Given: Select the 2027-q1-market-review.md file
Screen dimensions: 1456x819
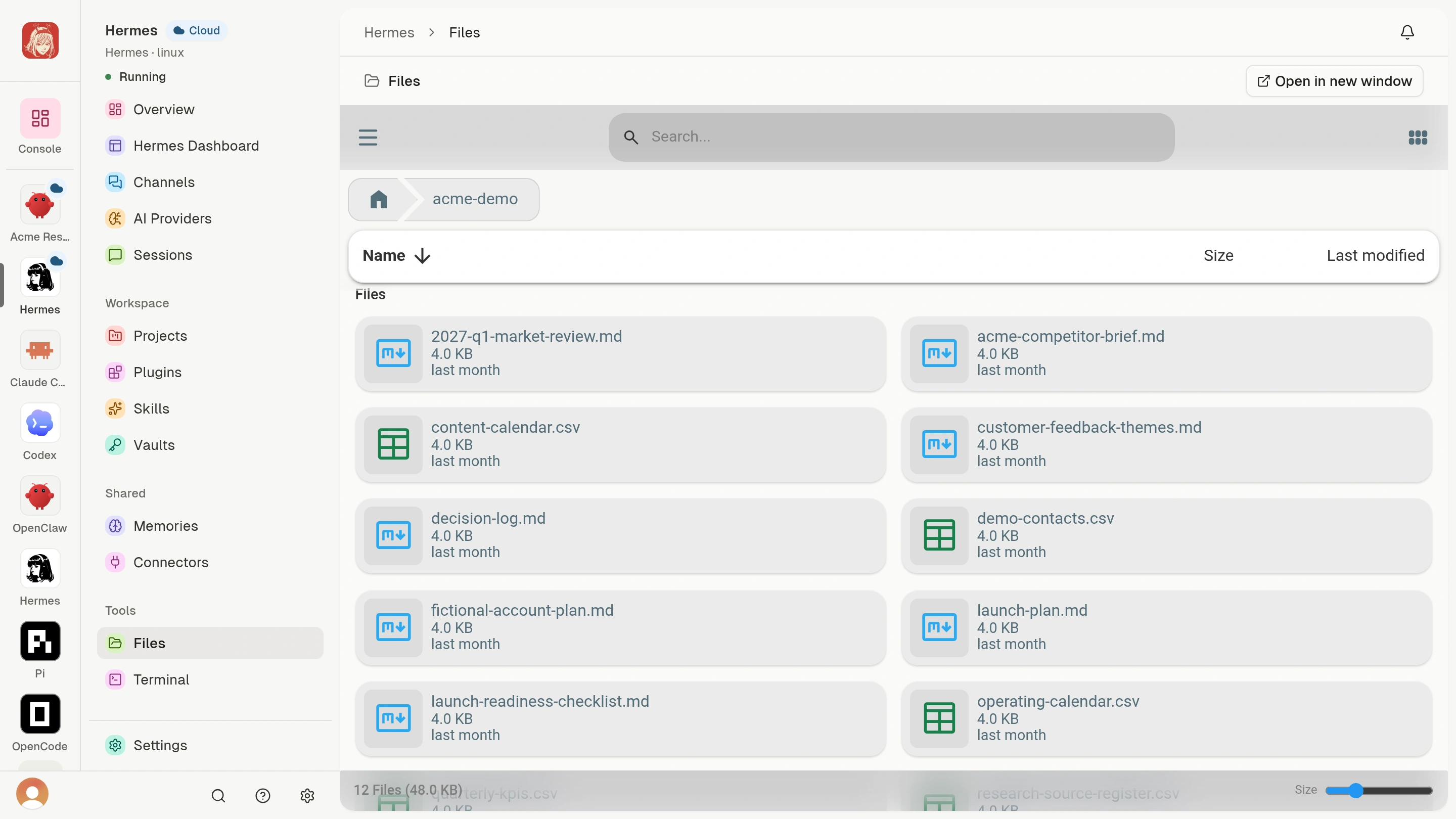Looking at the screenshot, I should 620,354.
